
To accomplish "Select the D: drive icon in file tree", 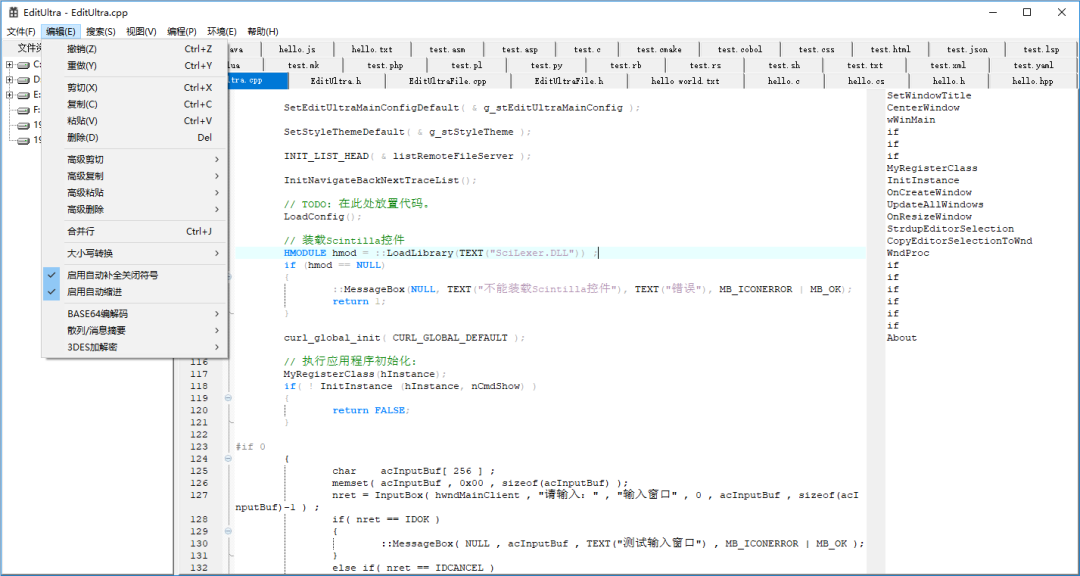I will [x=24, y=80].
